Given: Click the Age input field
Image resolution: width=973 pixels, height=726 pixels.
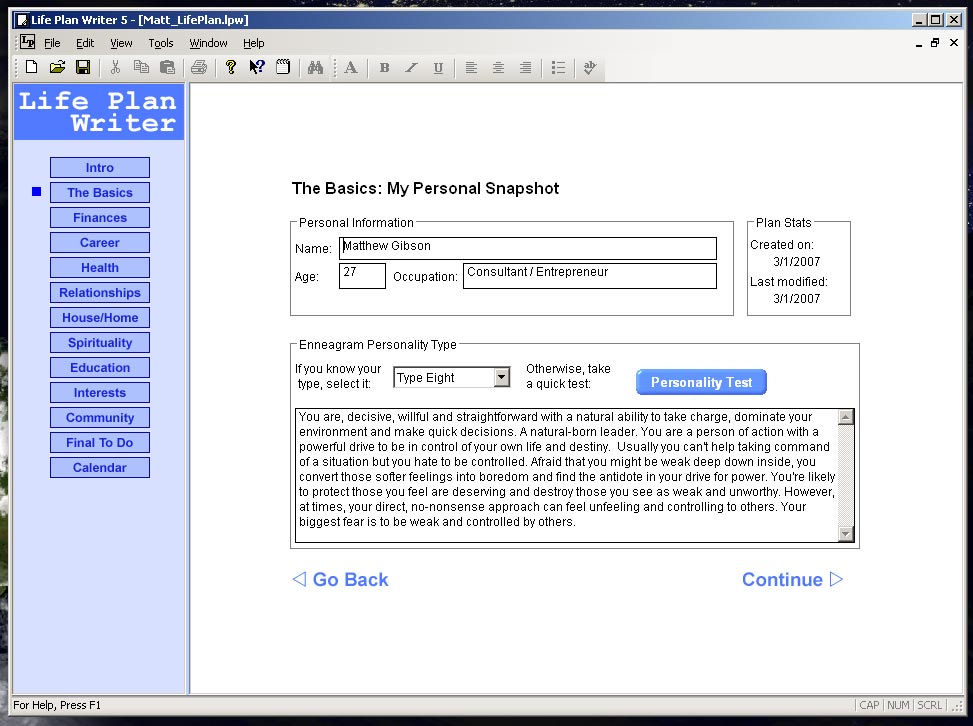Looking at the screenshot, I should [x=362, y=276].
